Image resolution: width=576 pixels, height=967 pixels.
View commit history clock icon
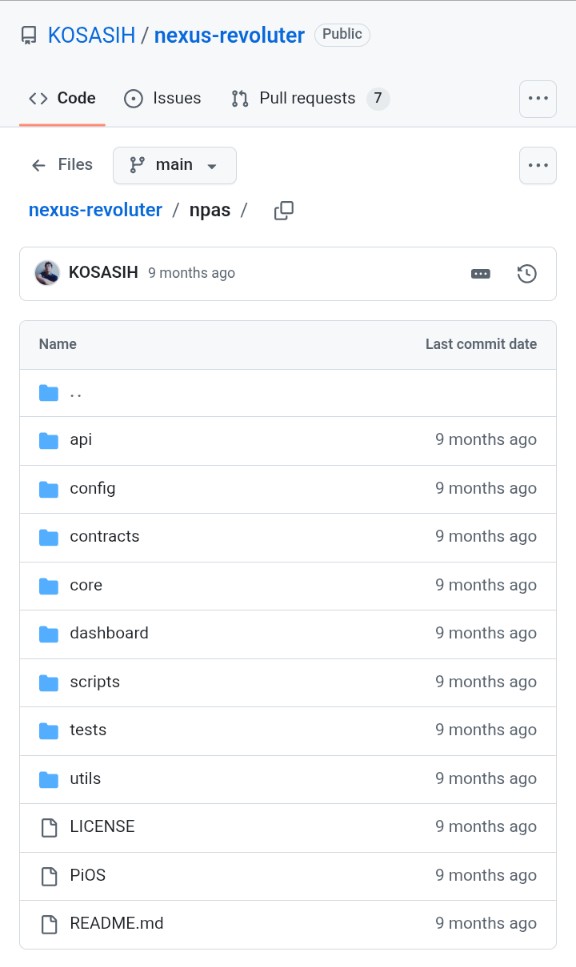(x=527, y=273)
